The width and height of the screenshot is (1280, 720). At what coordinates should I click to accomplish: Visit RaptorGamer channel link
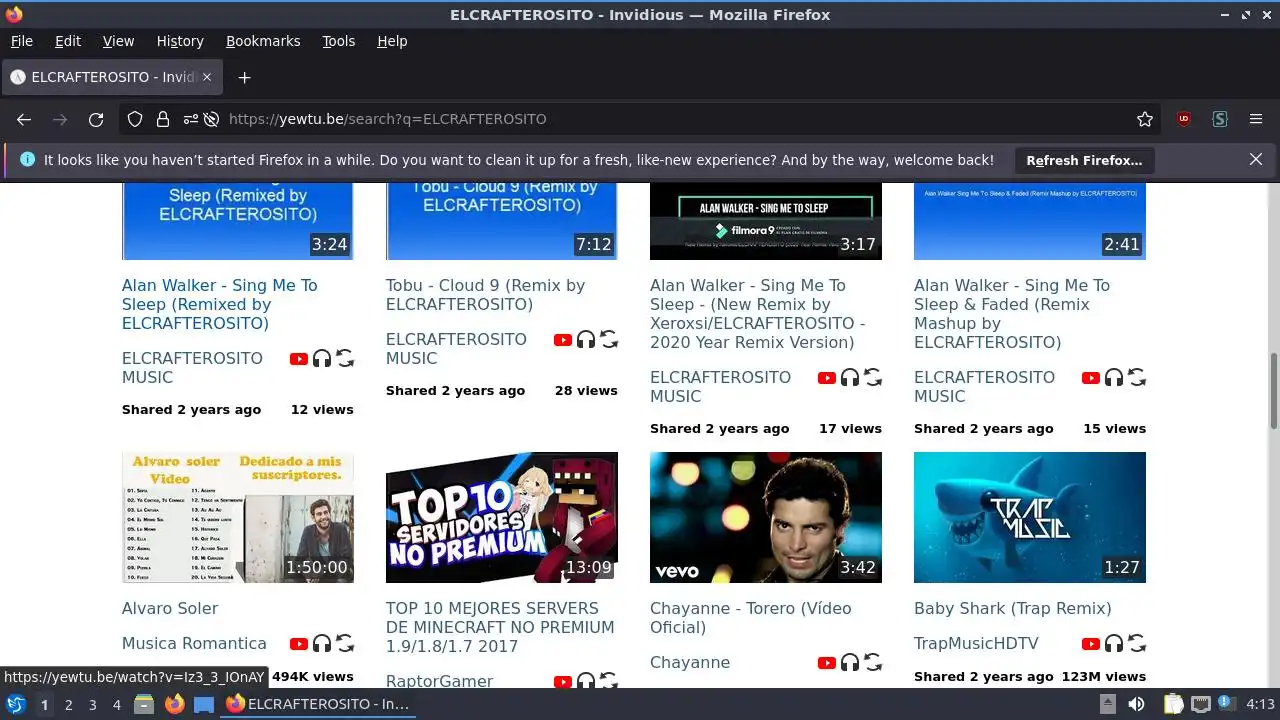[440, 681]
